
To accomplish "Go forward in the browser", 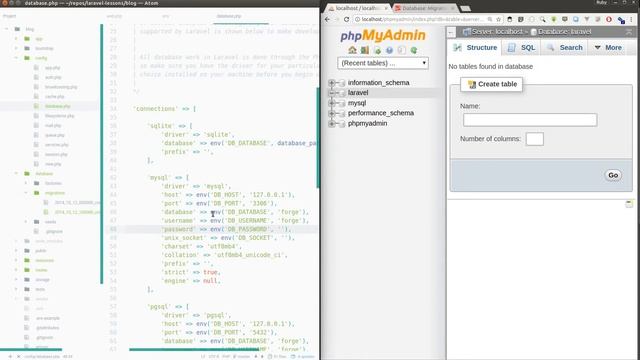I will (x=337, y=19).
